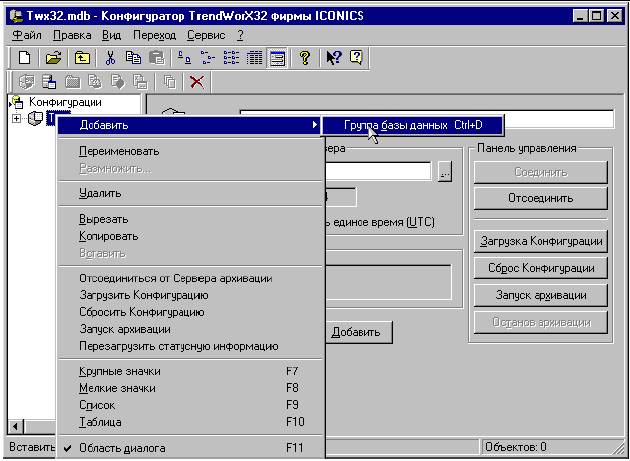Switch to the table details view icon
630x461 pixels.
click(254, 58)
